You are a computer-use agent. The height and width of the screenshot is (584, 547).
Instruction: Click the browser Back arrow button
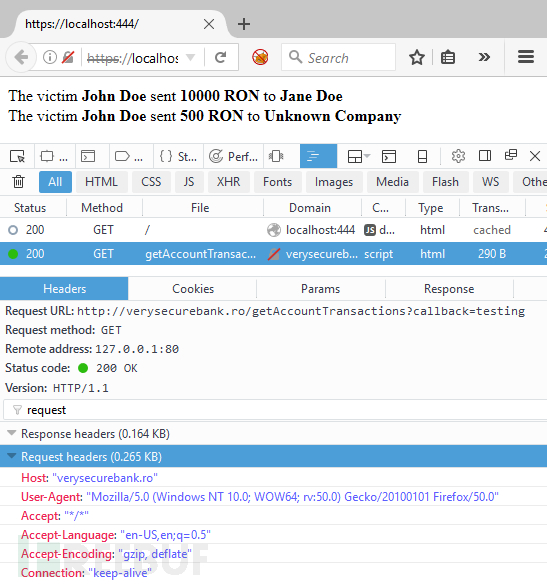tap(21, 57)
